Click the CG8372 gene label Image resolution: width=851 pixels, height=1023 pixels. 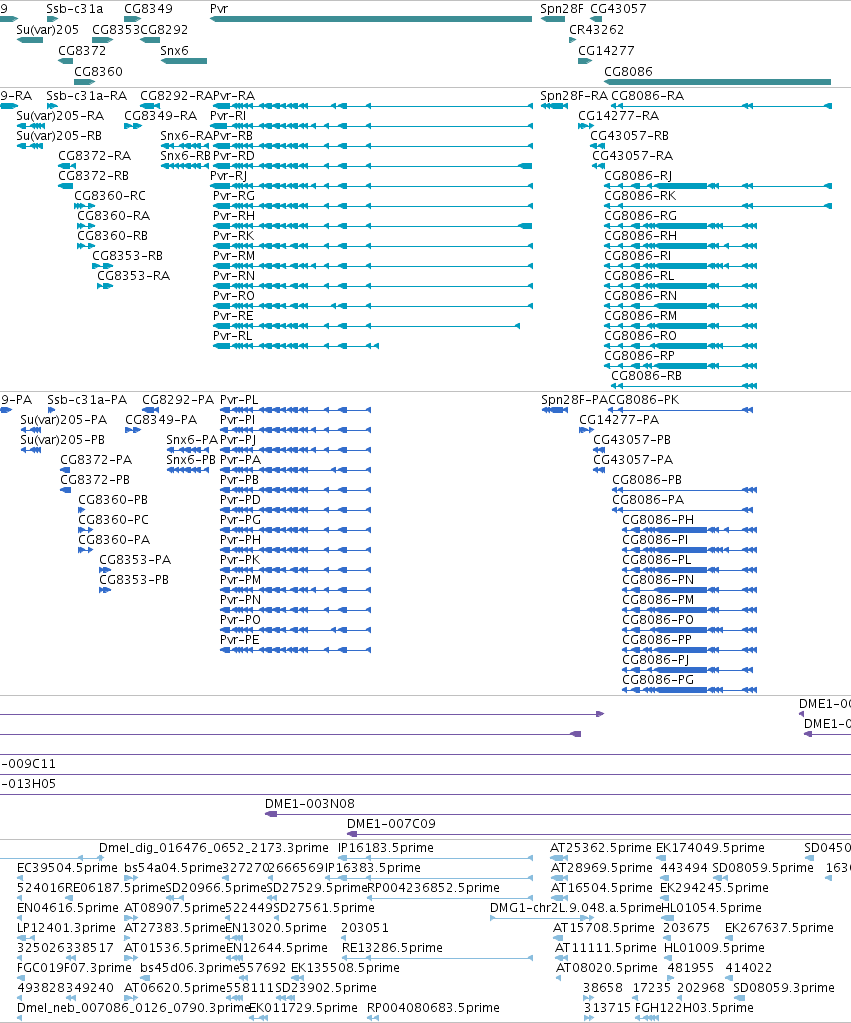82,50
